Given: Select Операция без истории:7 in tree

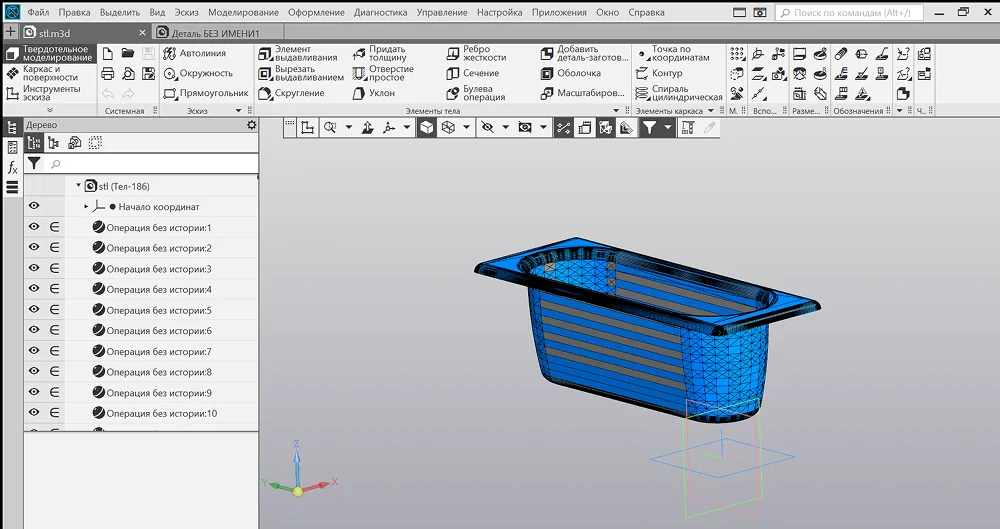Looking at the screenshot, I should 158,352.
